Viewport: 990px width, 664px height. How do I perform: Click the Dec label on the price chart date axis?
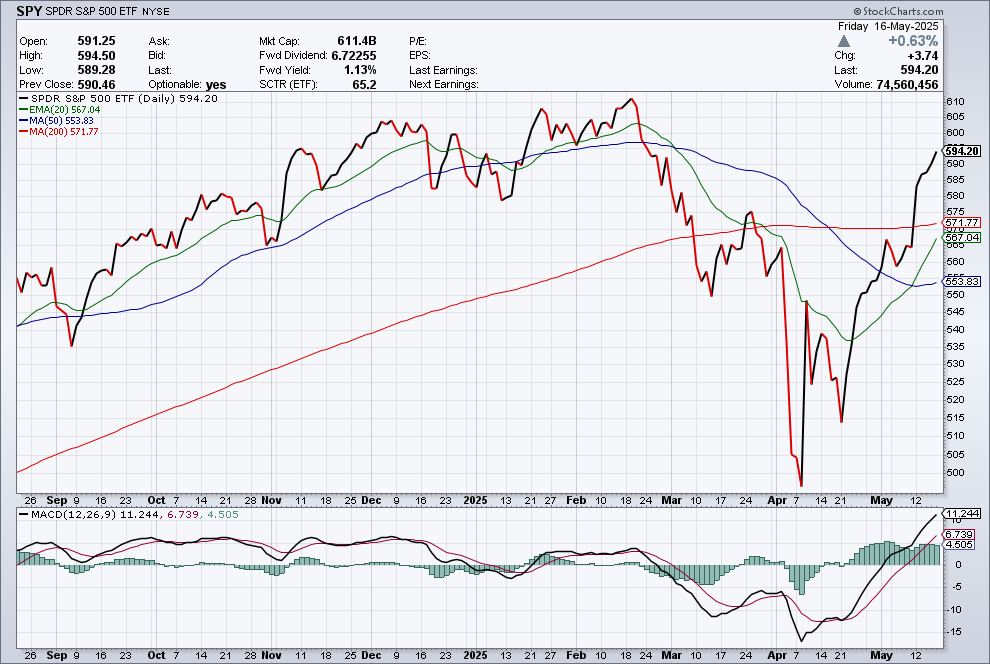coord(370,499)
